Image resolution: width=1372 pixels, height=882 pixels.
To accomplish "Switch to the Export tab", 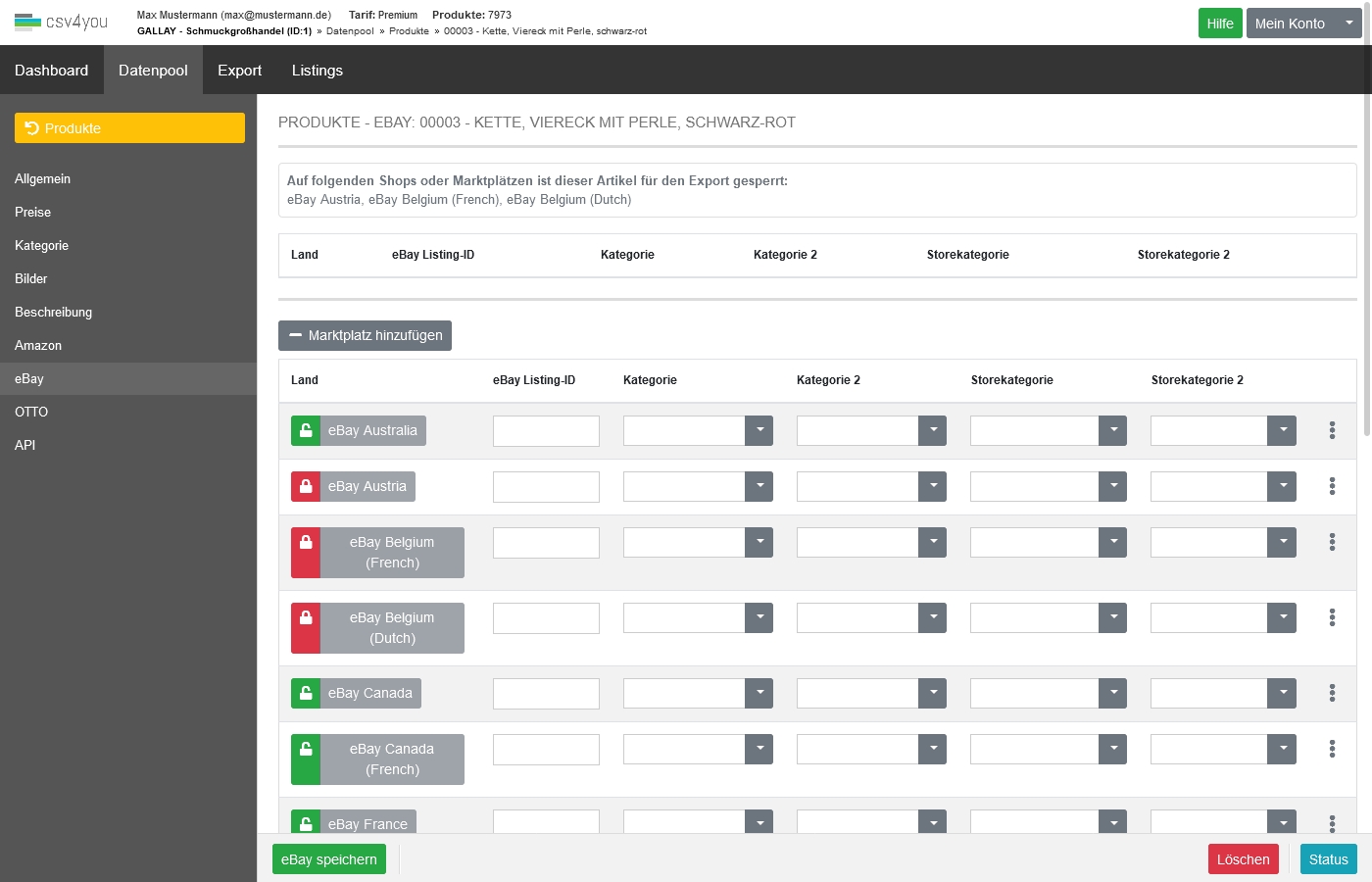I will [x=239, y=71].
